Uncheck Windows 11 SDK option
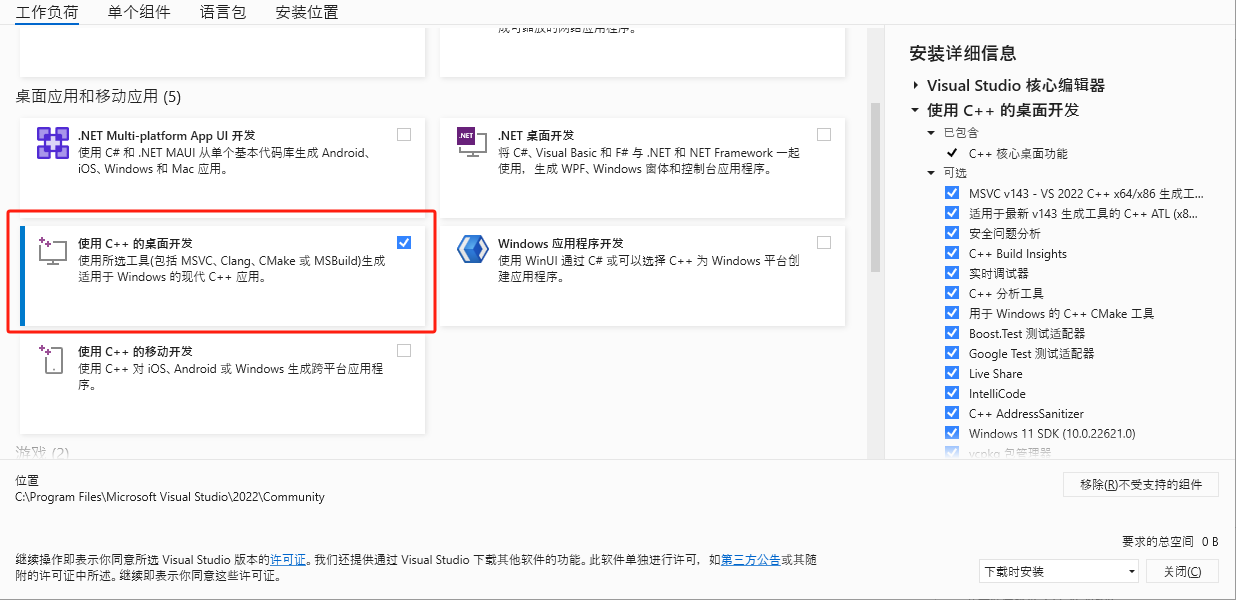 (952, 433)
